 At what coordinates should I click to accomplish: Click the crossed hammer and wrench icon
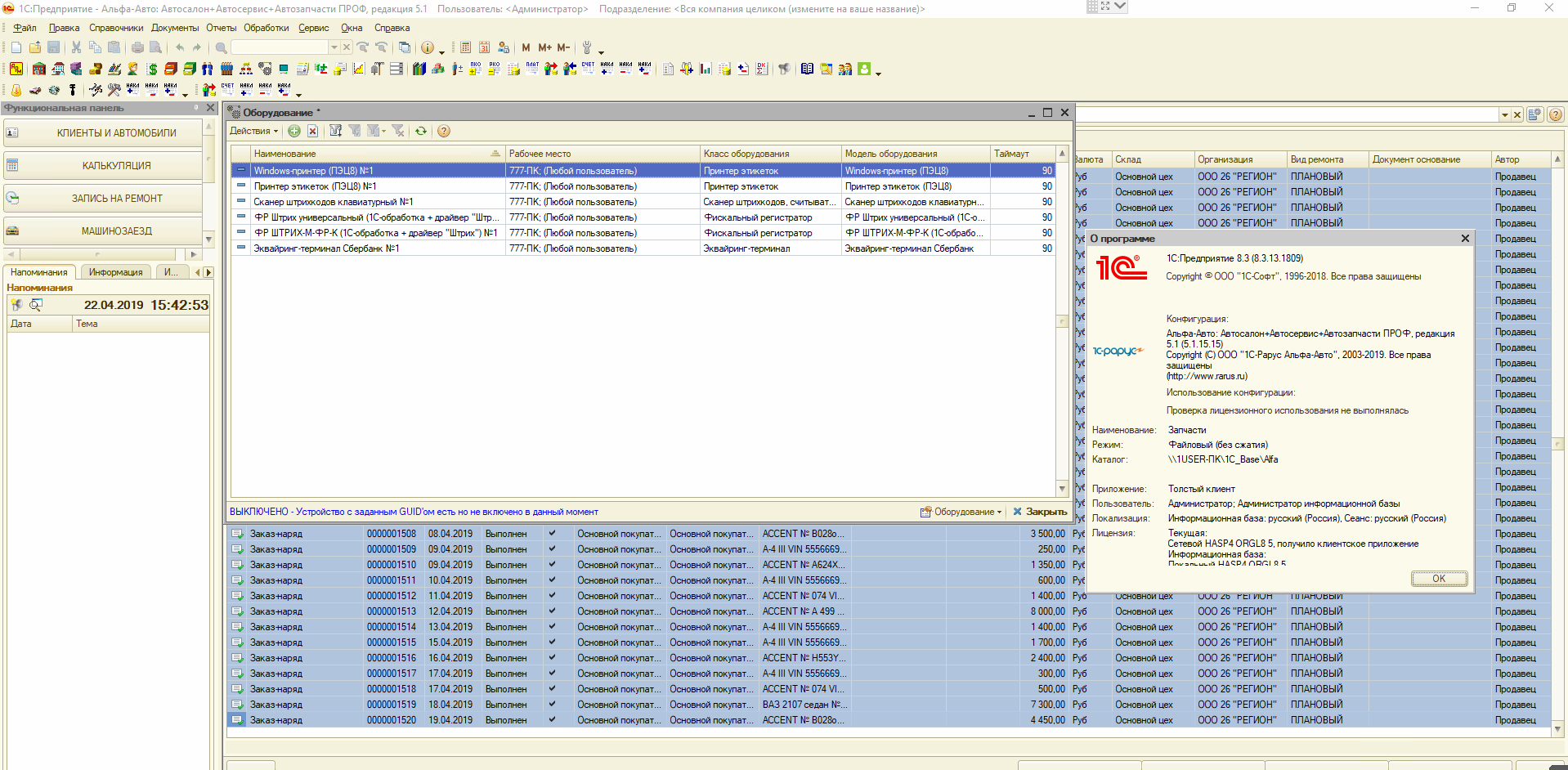tap(114, 89)
